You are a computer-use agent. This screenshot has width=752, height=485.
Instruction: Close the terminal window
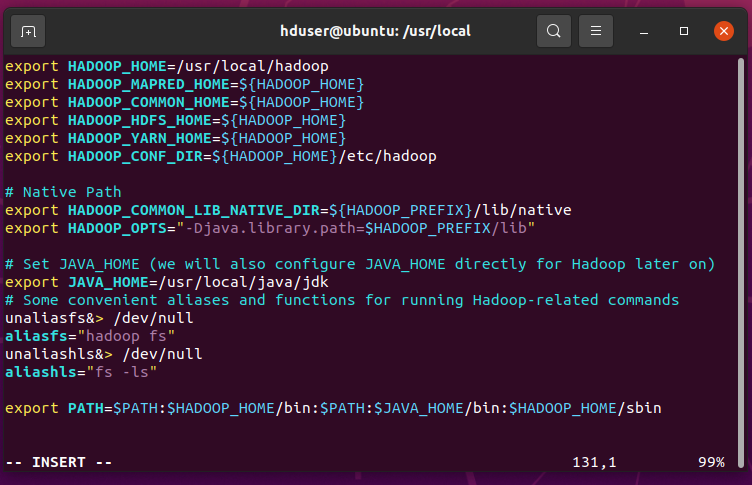pos(724,31)
